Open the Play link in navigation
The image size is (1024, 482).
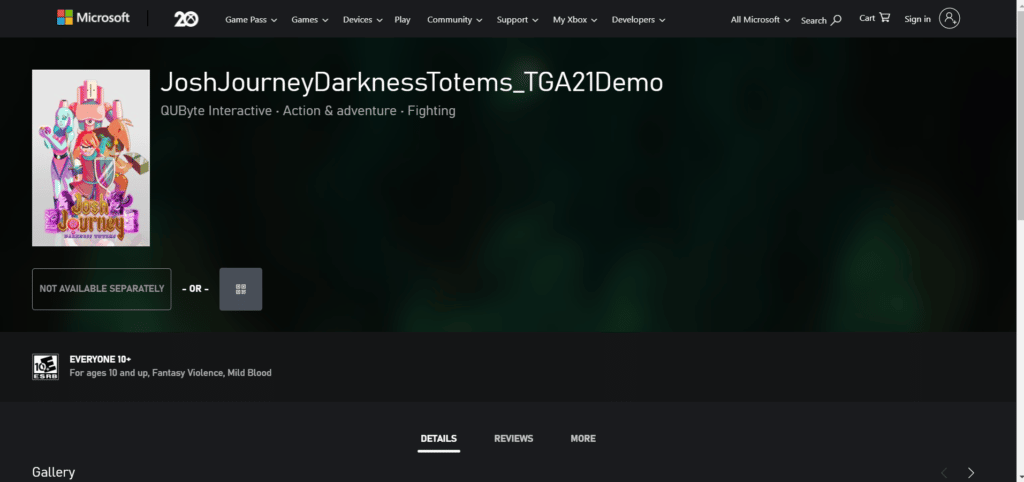pos(402,20)
